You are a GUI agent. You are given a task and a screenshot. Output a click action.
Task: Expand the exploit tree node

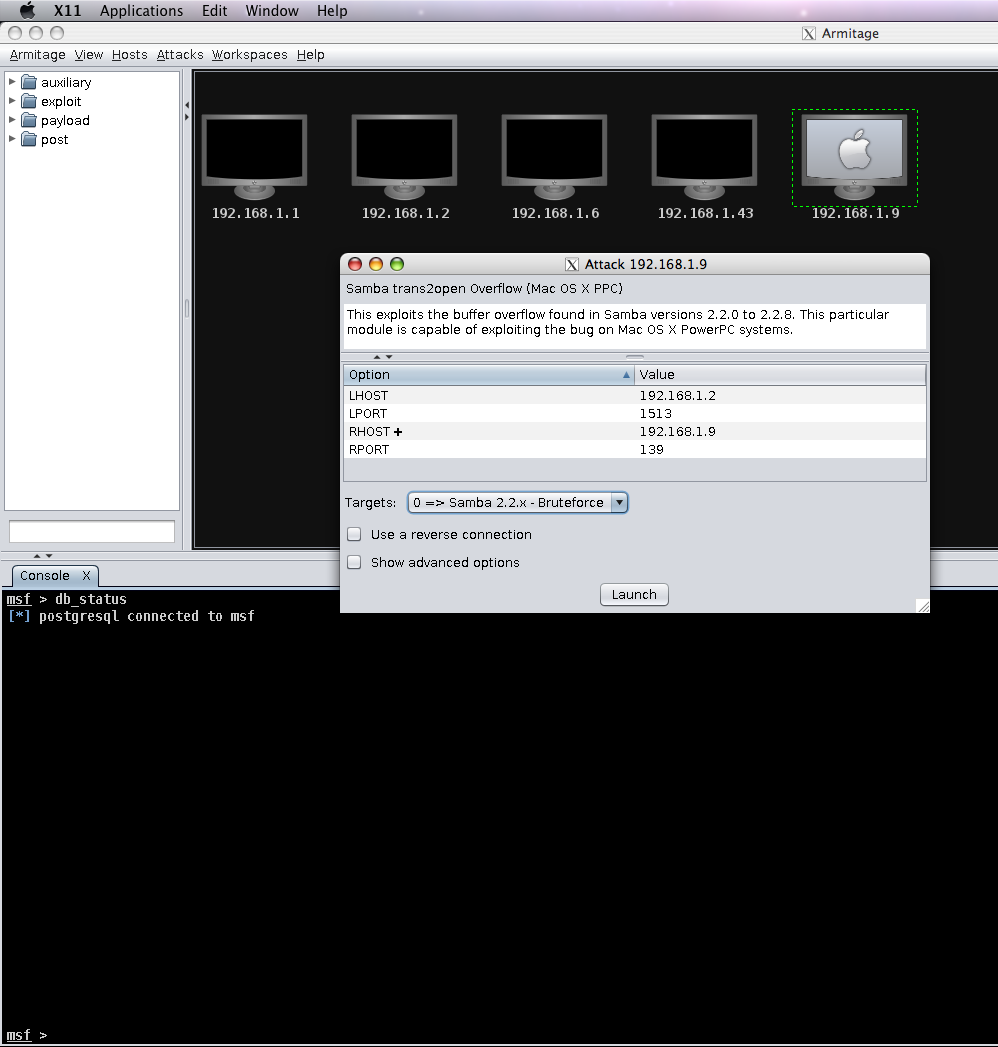pos(11,101)
